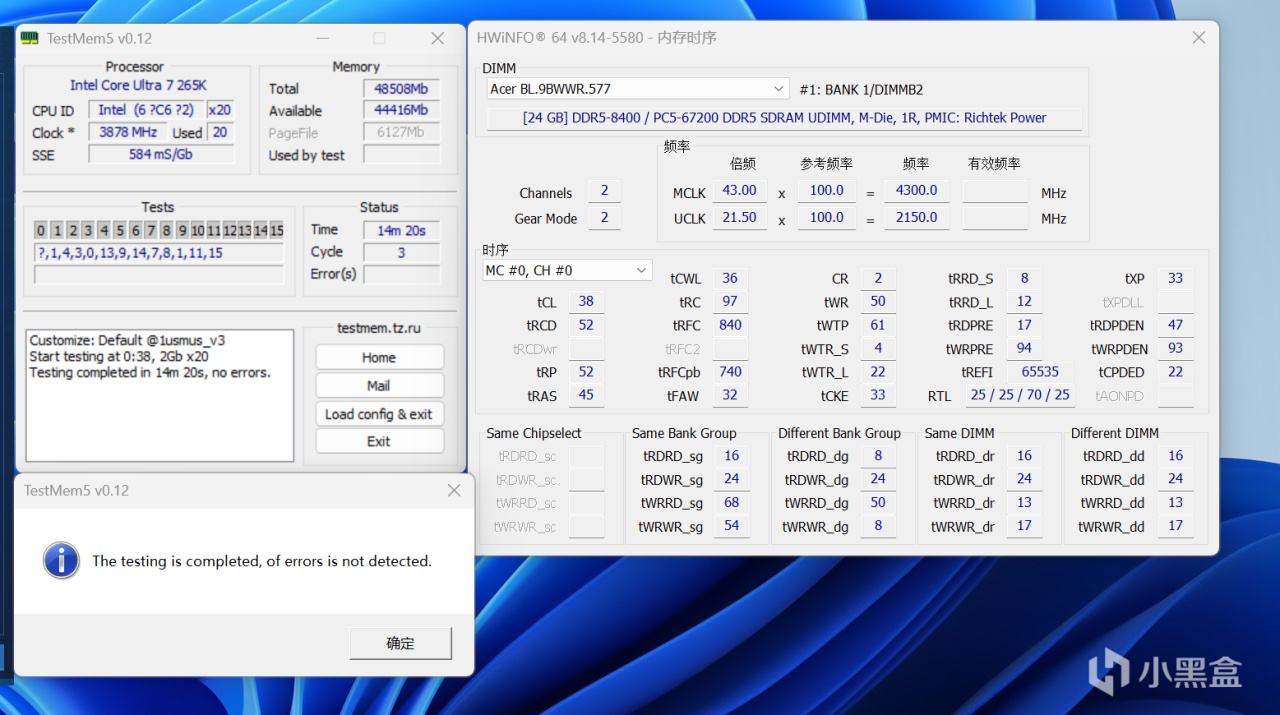1280x715 pixels.
Task: Select test number 15 box
Action: tap(276, 231)
